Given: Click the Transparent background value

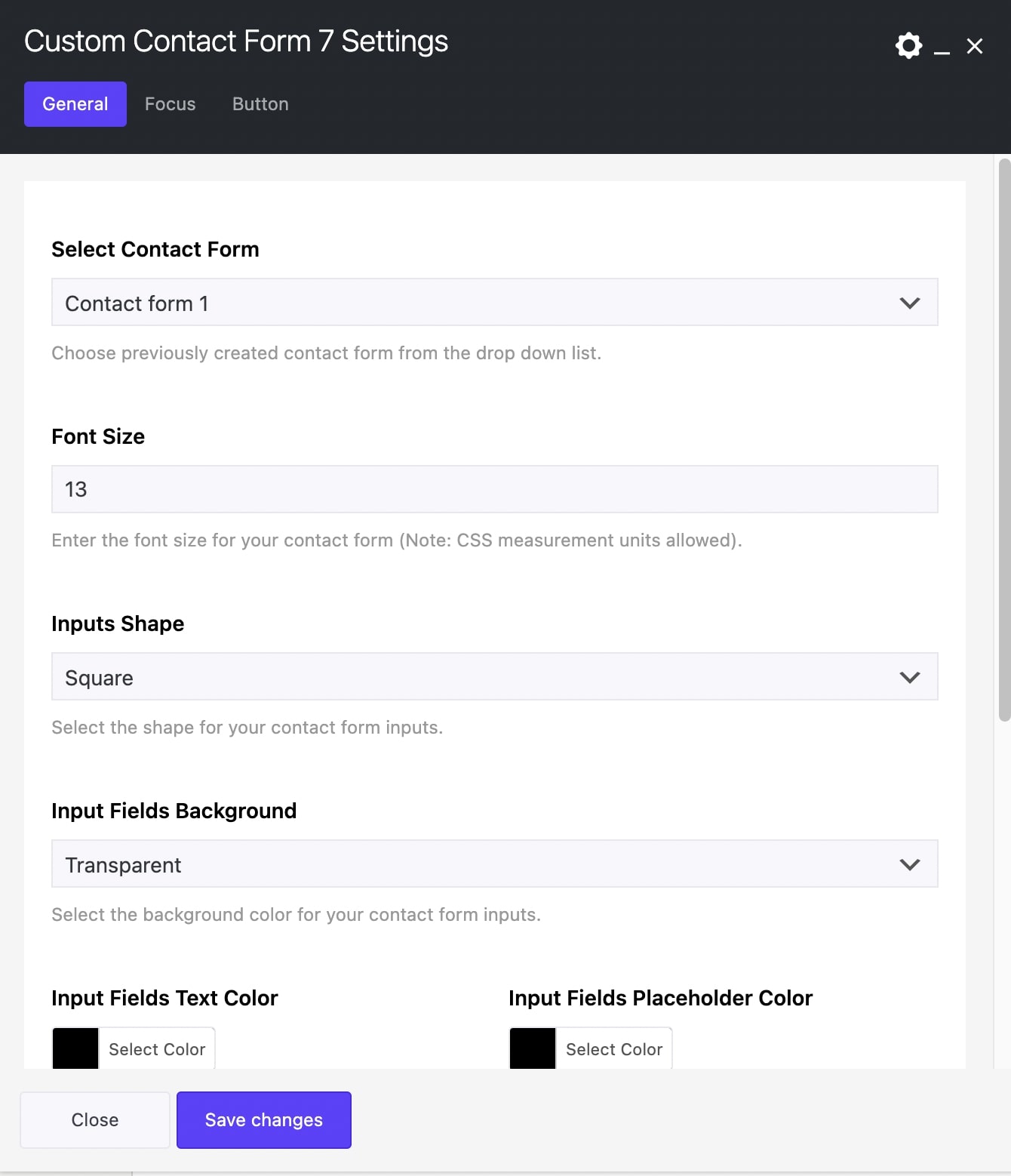Looking at the screenshot, I should tap(123, 865).
